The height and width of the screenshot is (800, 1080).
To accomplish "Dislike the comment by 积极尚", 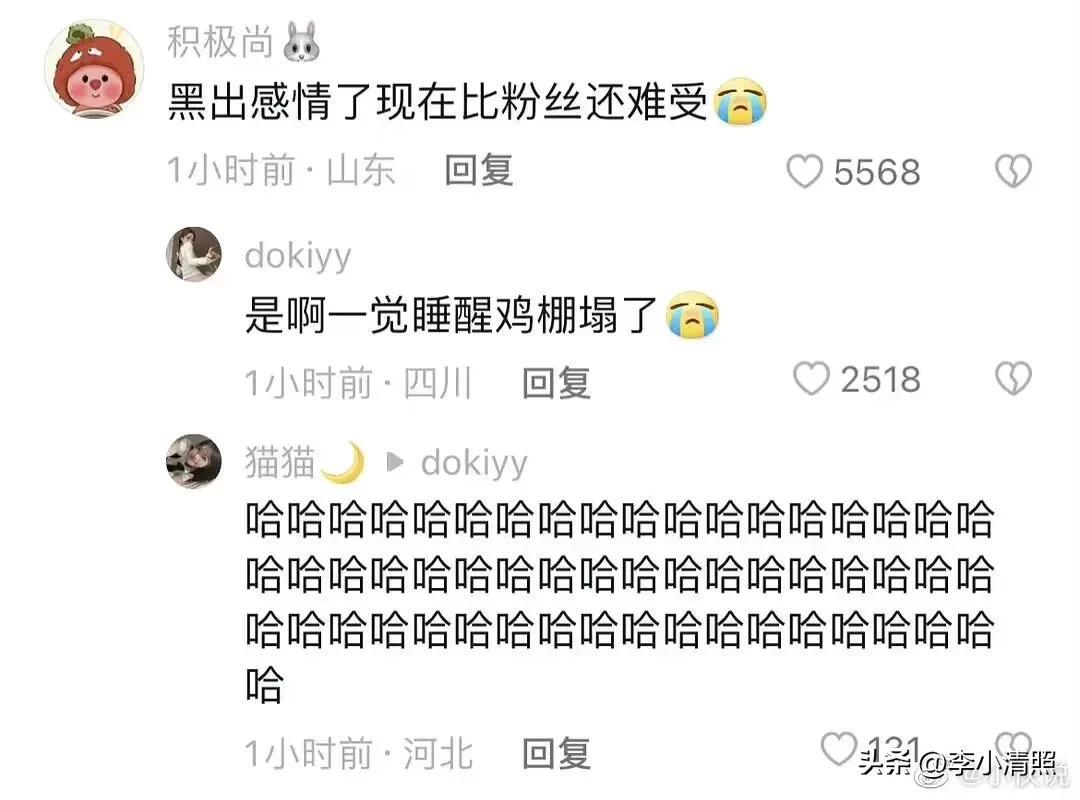I will (x=1013, y=171).
